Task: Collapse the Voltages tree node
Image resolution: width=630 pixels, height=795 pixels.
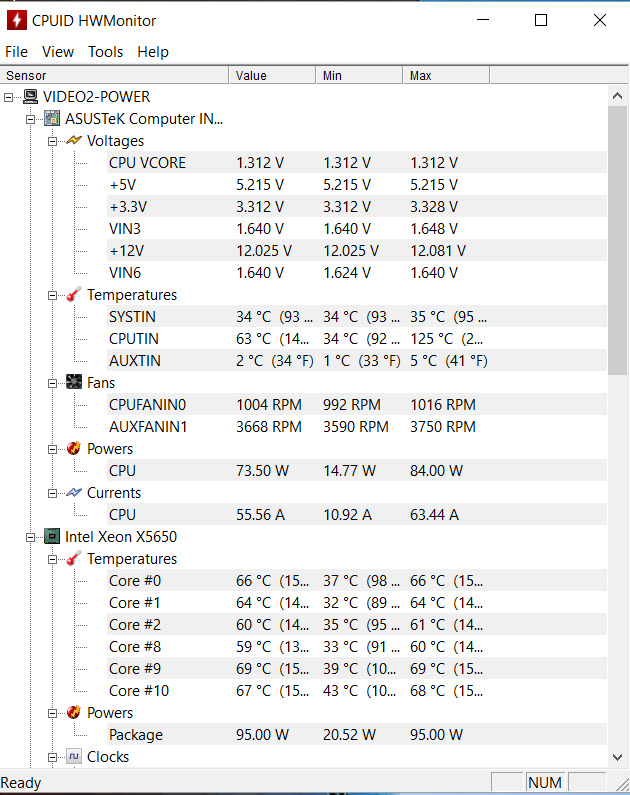Action: [53, 141]
